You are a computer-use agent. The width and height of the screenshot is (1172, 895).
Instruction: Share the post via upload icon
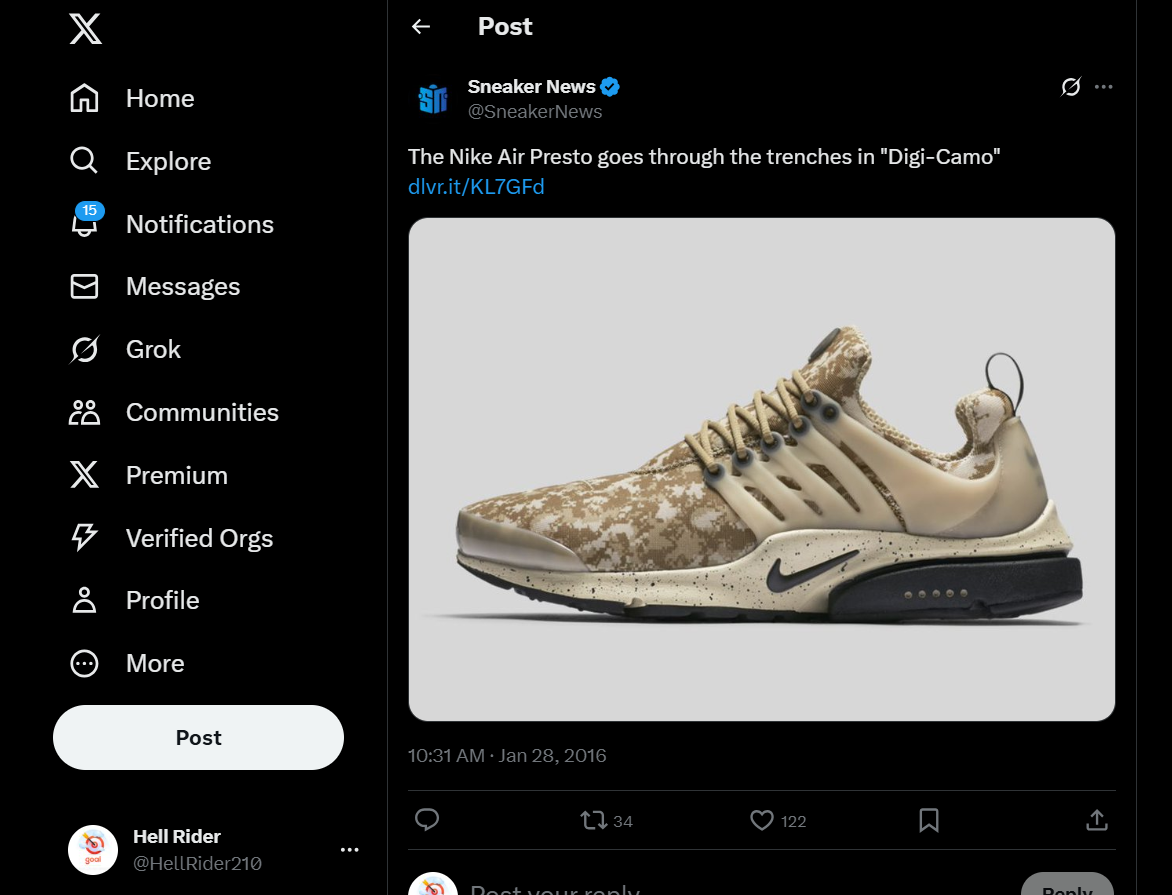1096,820
